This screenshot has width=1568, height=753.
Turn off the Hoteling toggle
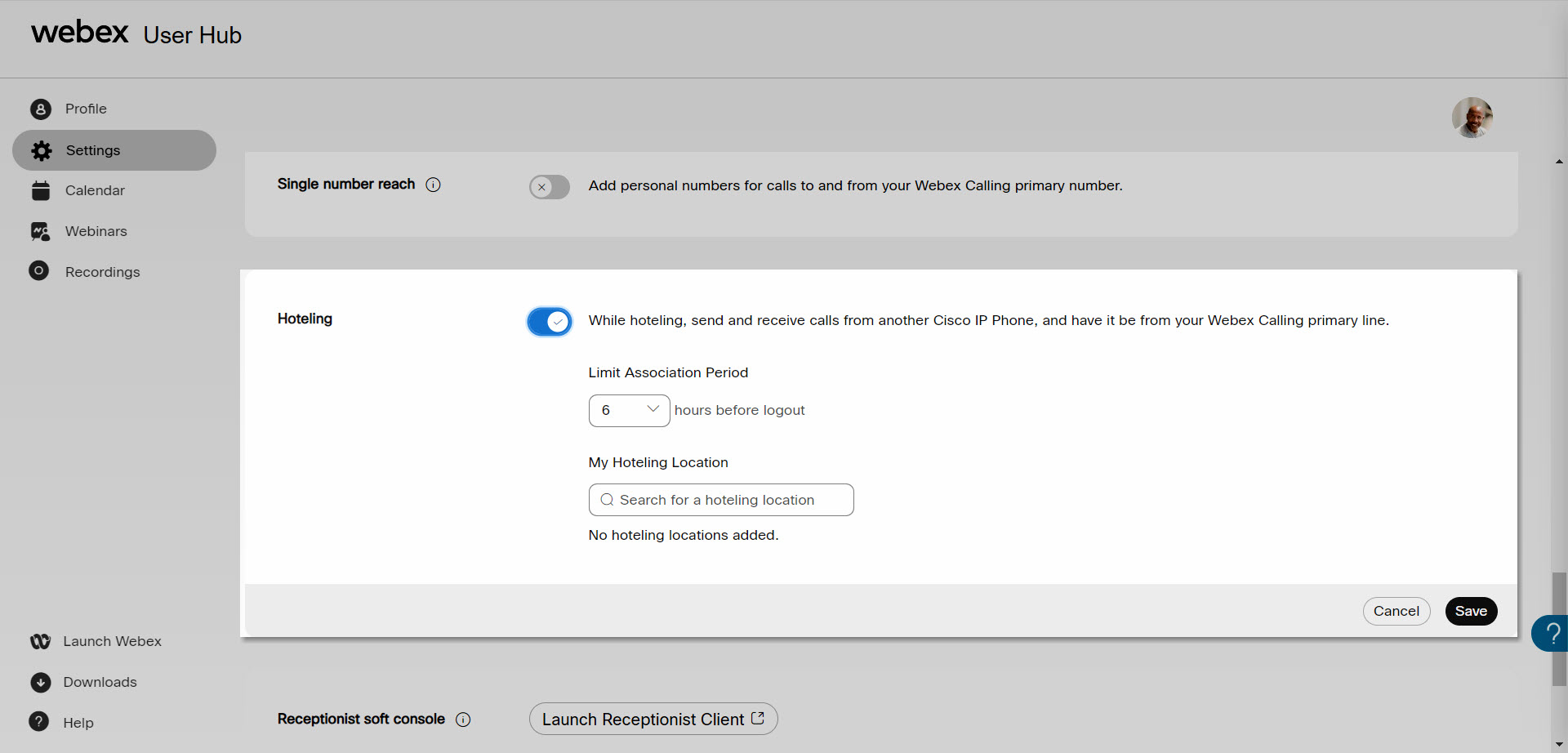tap(550, 322)
